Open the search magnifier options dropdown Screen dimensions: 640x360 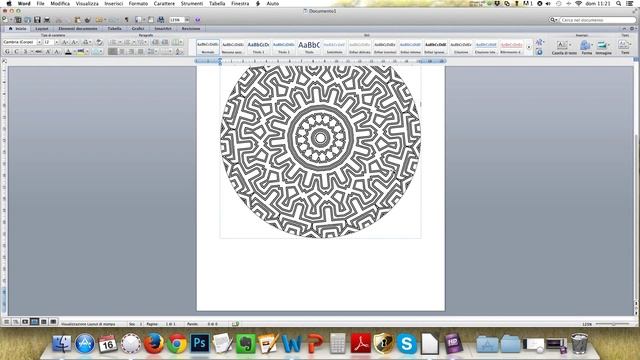(x=553, y=20)
